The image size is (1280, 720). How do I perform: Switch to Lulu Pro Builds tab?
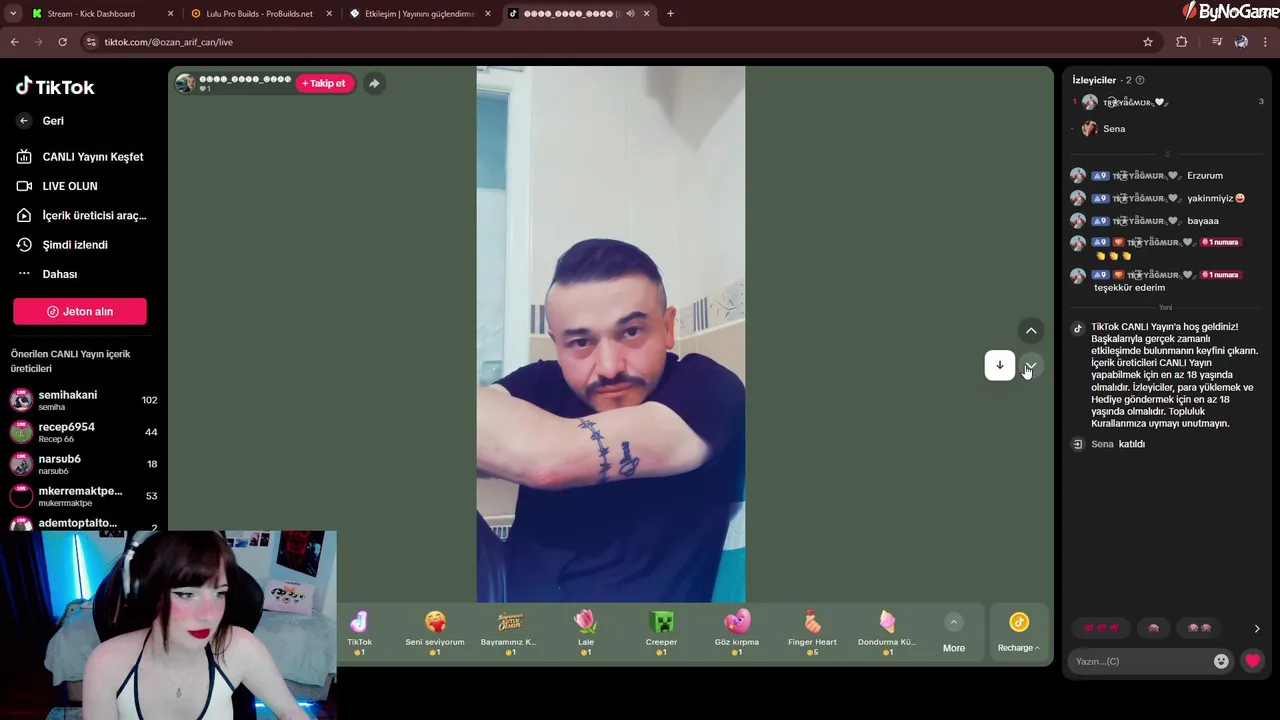260,14
